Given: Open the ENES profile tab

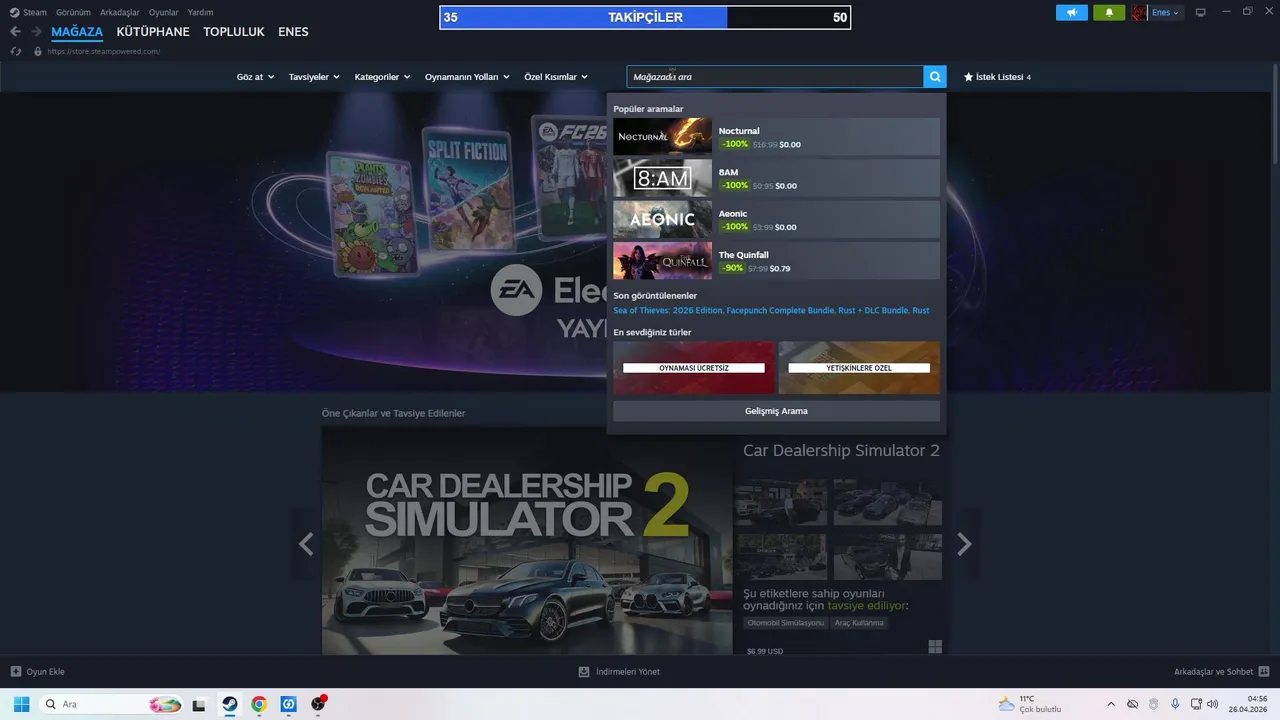Looking at the screenshot, I should point(293,32).
